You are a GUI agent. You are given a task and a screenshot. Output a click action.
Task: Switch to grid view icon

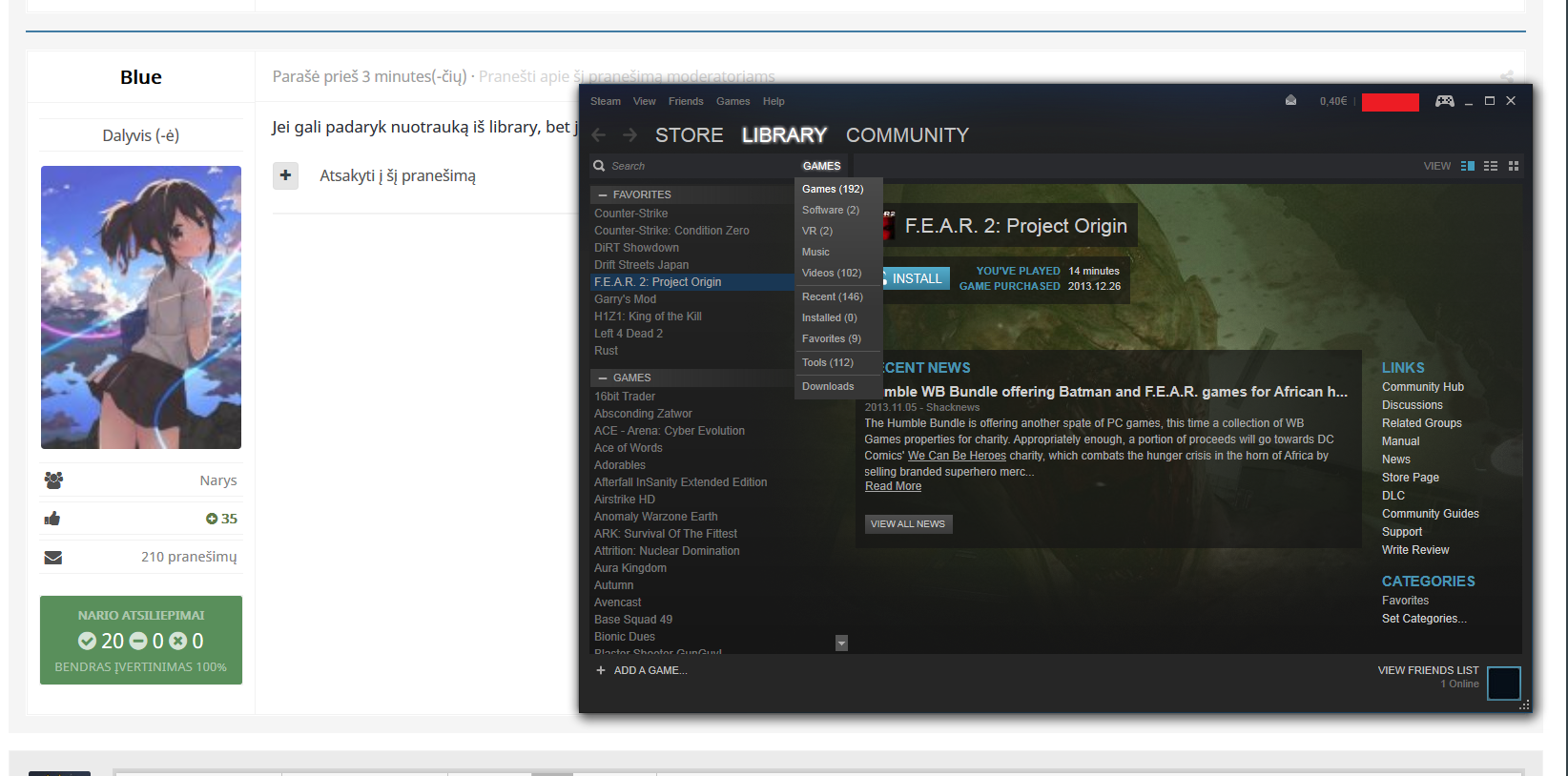coord(1514,166)
